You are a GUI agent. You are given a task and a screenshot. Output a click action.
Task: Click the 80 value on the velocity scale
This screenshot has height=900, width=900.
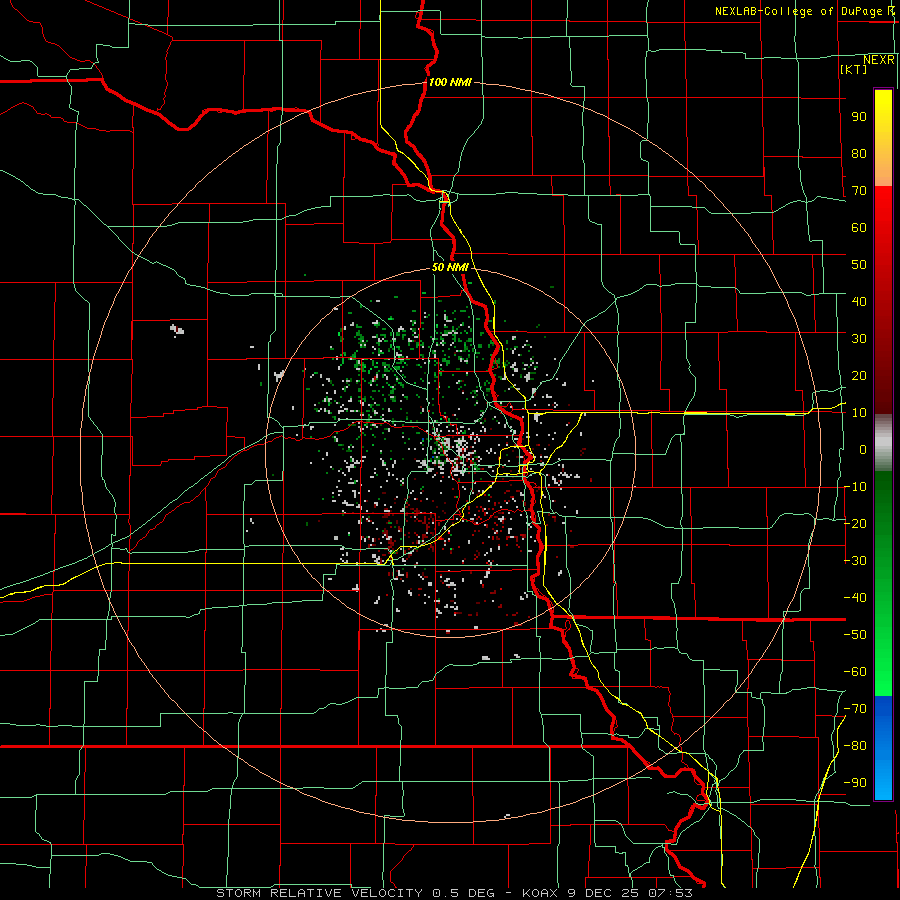859,154
